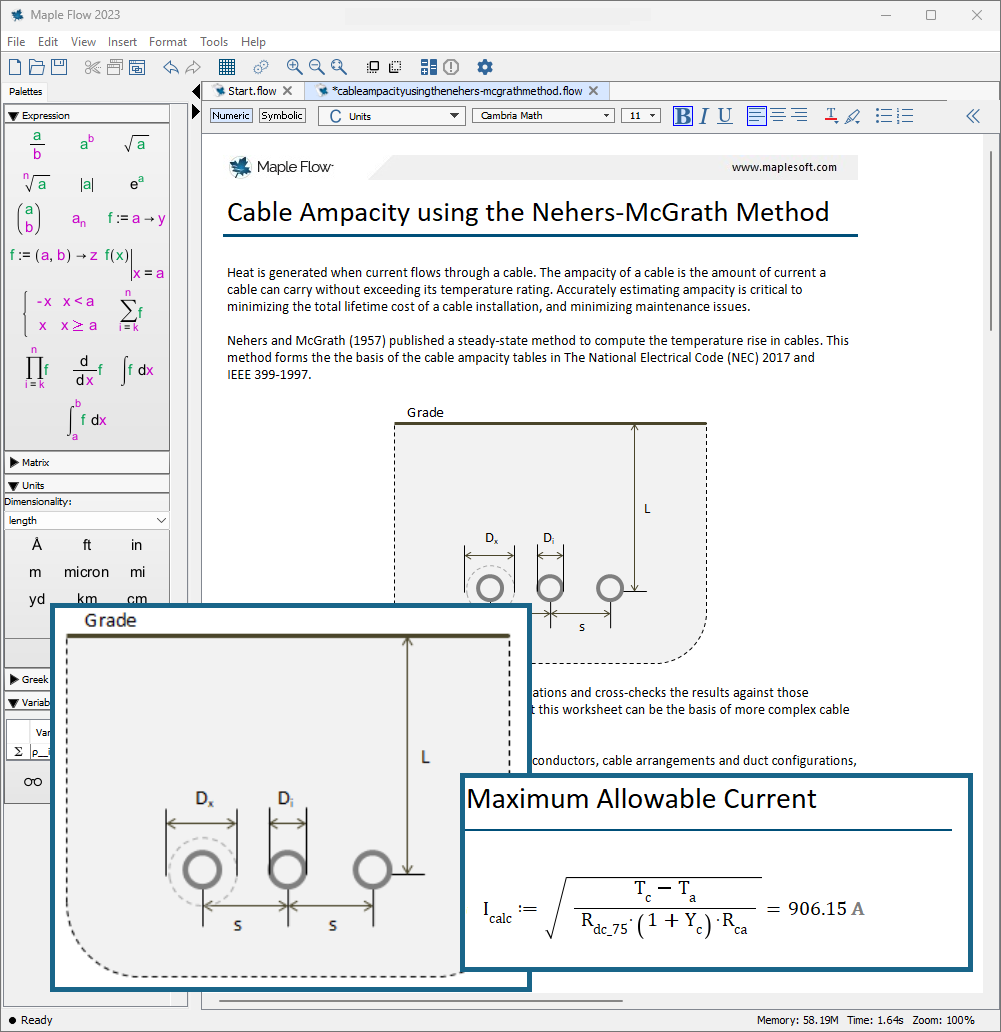Toggle Bold text formatting
The image size is (1001, 1032).
pos(683,116)
